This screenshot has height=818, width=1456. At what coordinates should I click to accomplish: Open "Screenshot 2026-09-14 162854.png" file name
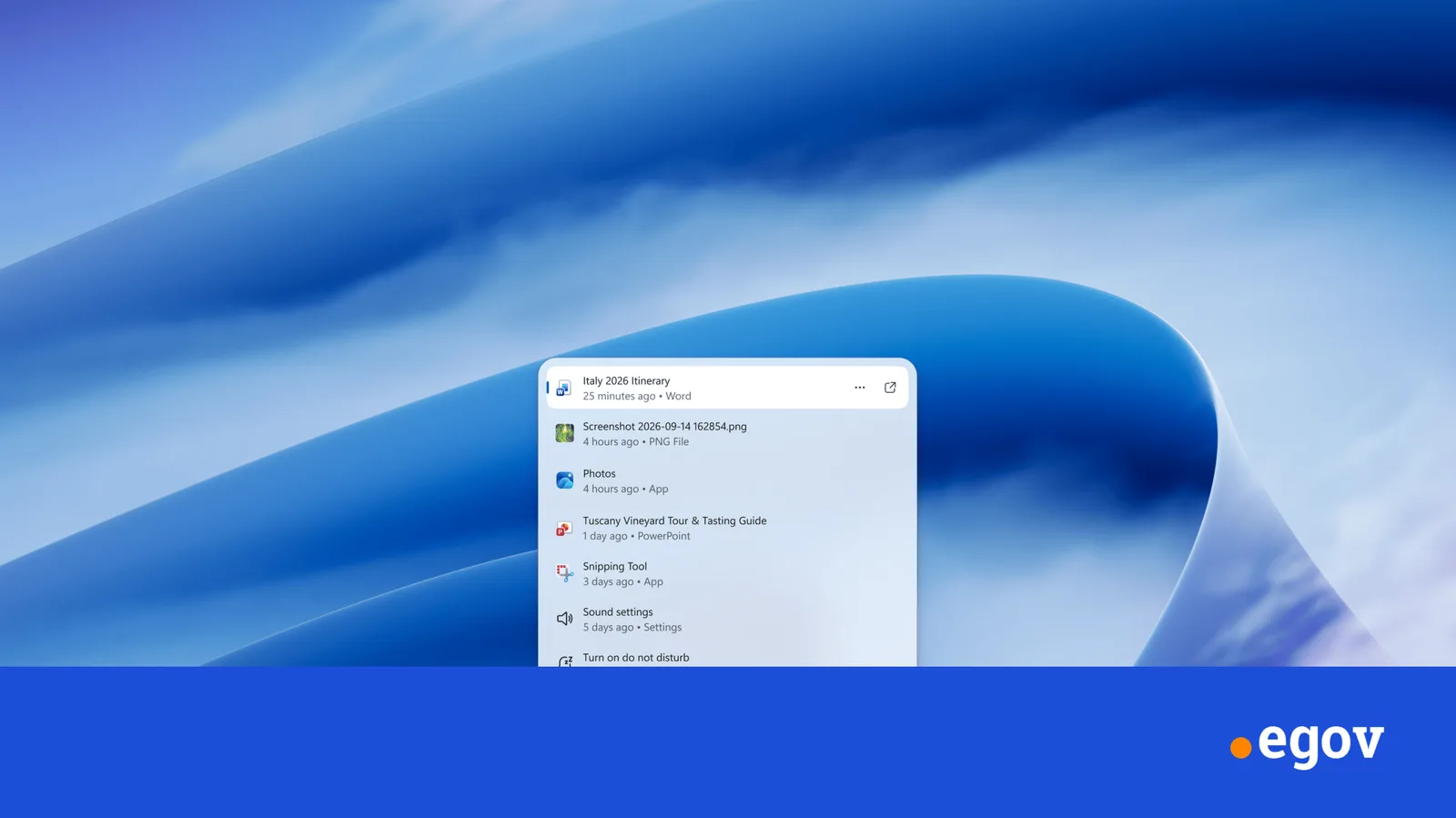pyautogui.click(x=664, y=426)
